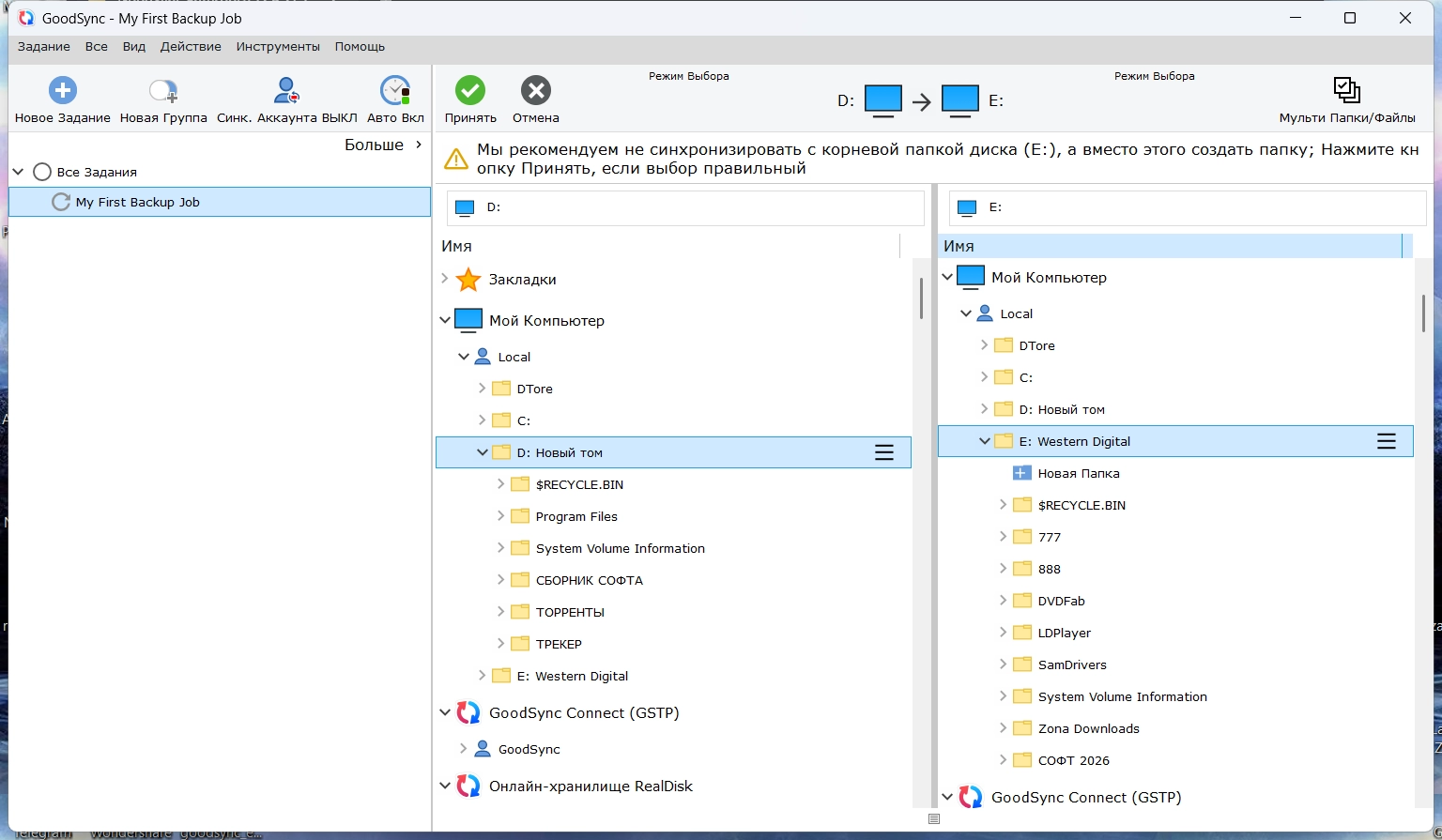Click the sync icon of My First Backup Job
This screenshot has height=840, width=1442.
(61, 202)
